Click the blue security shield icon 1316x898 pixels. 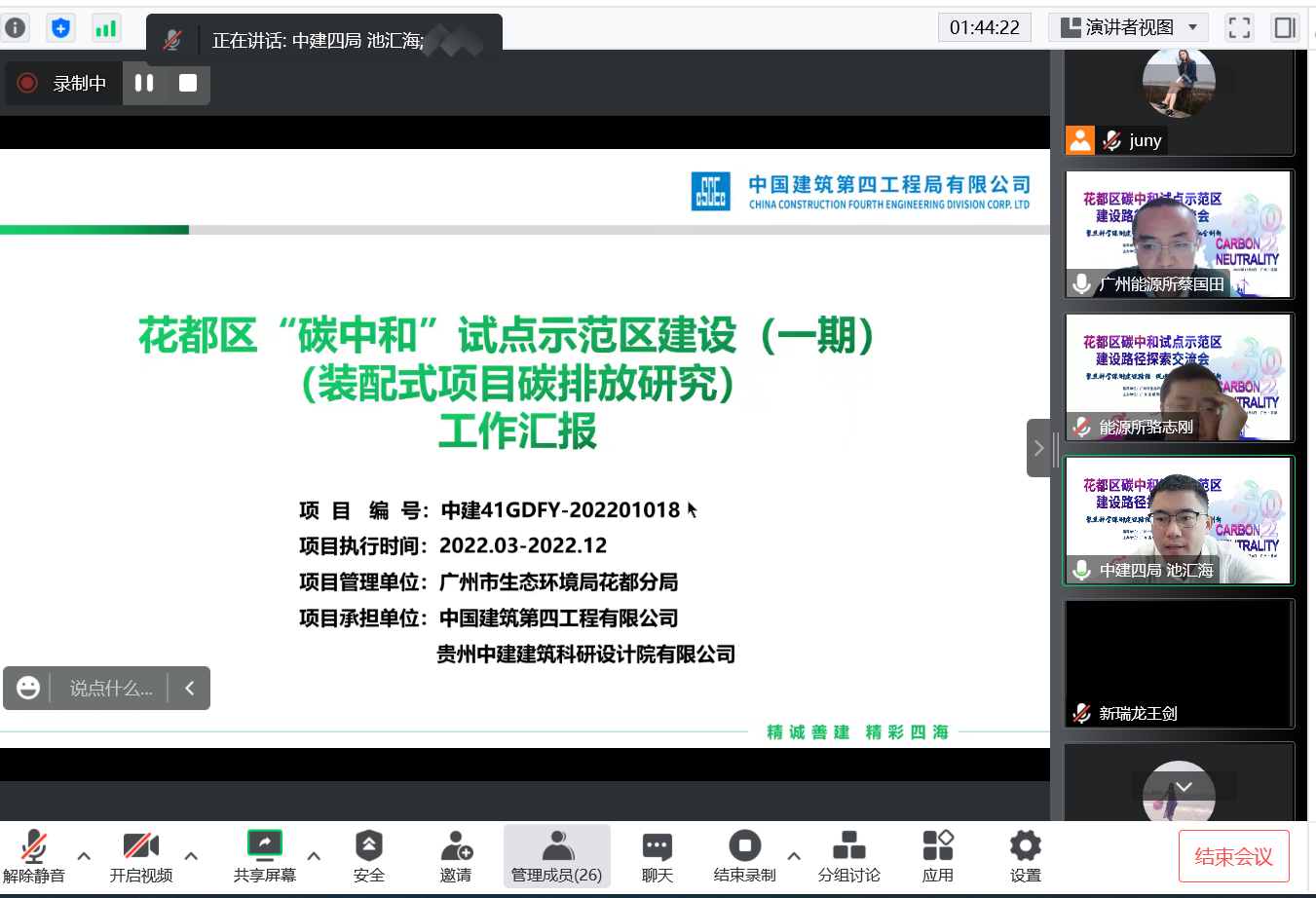(x=60, y=28)
